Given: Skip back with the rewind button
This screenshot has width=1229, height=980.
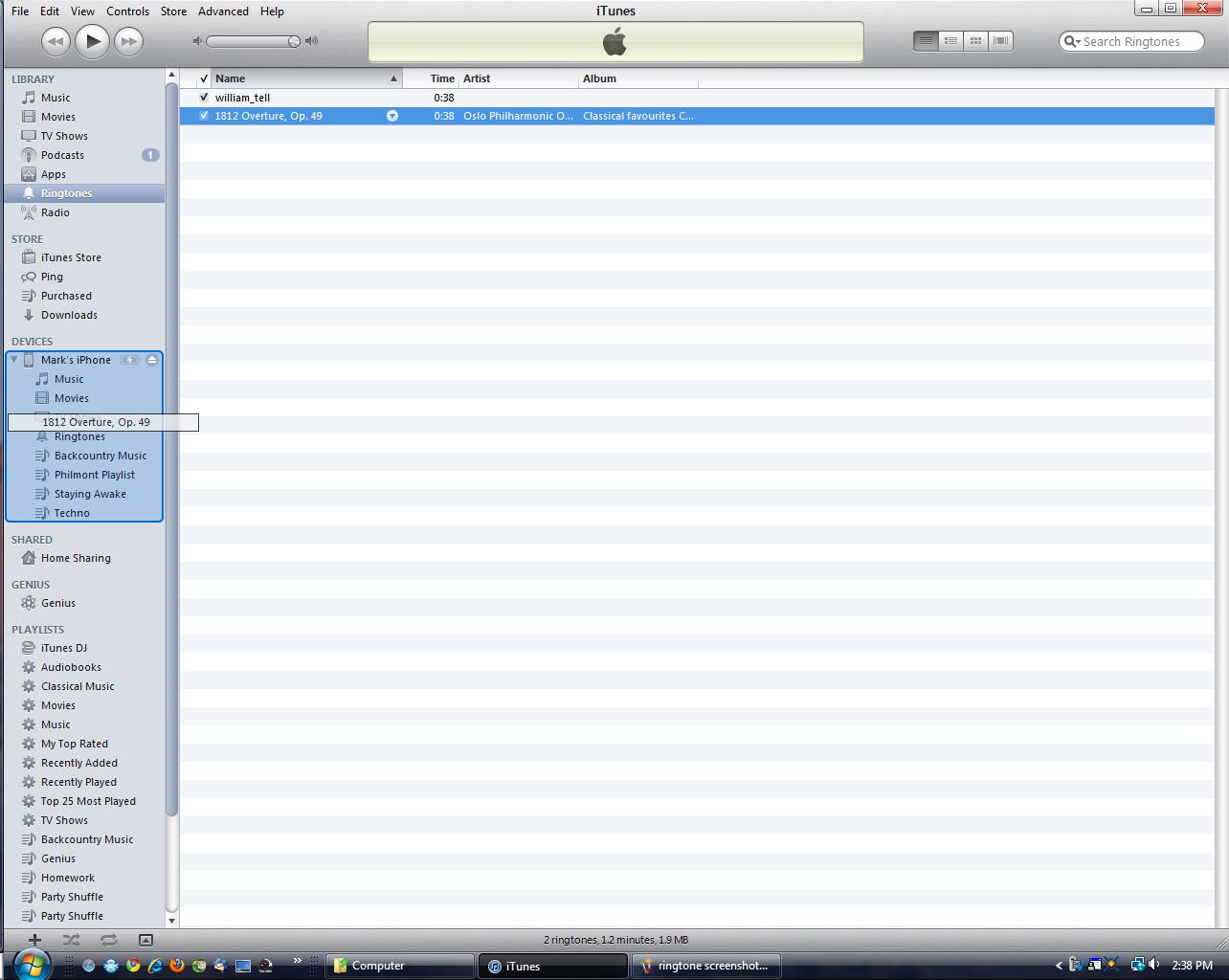Looking at the screenshot, I should pos(56,41).
